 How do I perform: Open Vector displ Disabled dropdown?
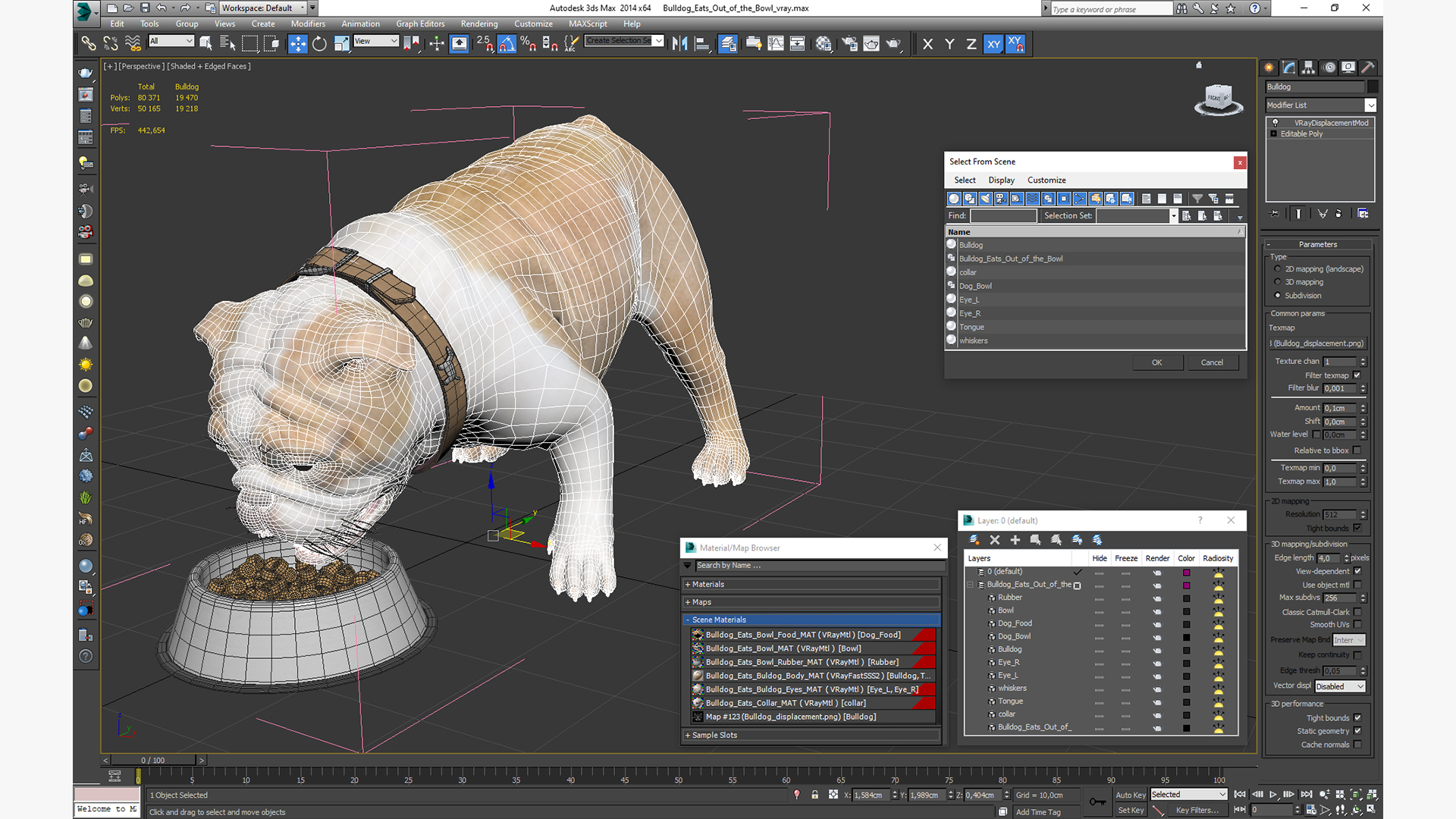point(1340,686)
